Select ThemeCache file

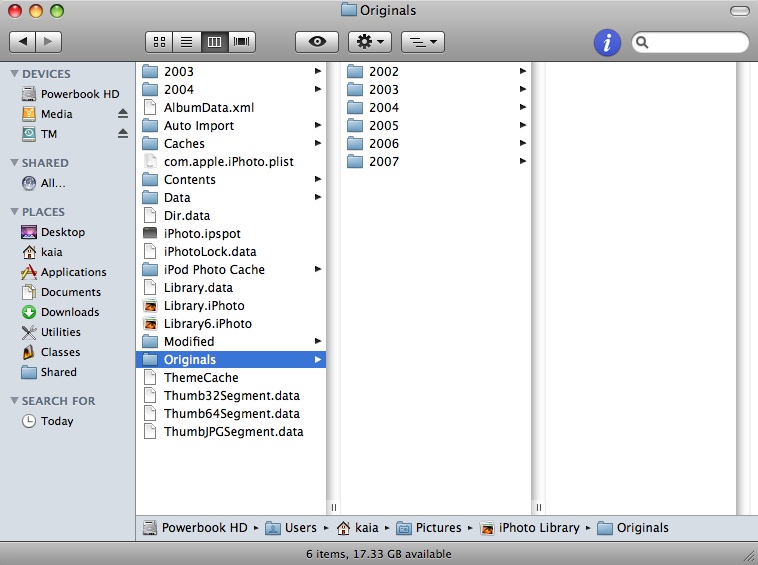(x=231, y=377)
